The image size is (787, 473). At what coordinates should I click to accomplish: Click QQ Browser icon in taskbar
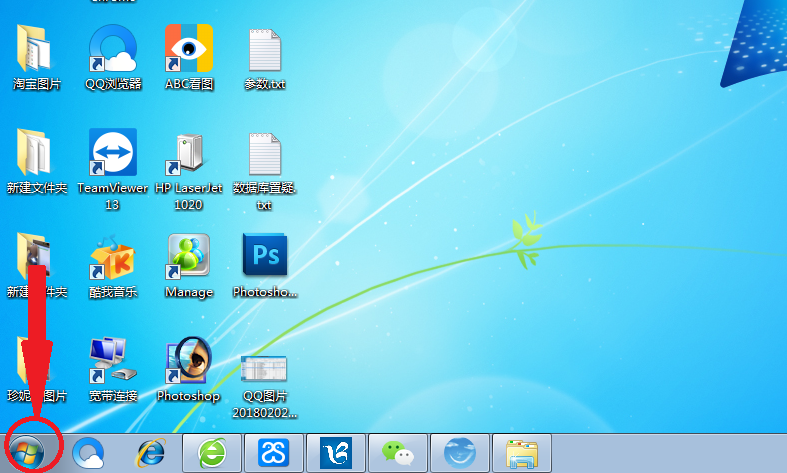pos(89,453)
